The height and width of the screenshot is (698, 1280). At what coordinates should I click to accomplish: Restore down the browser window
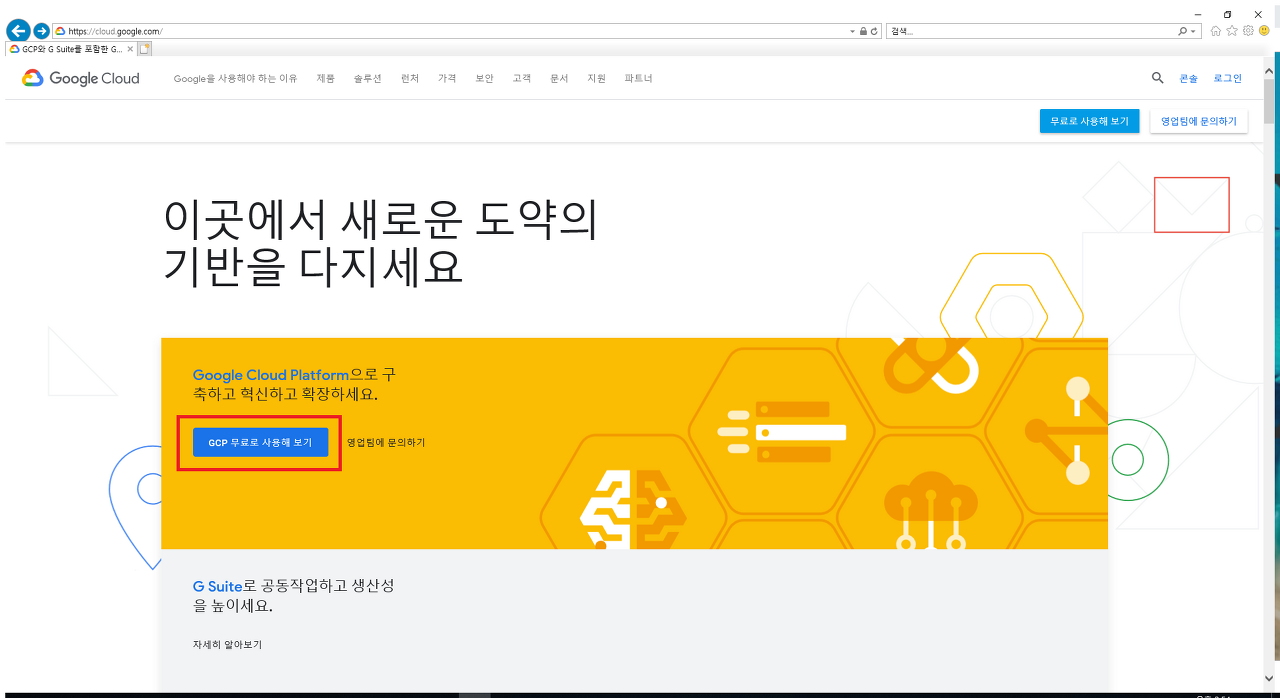click(1228, 14)
